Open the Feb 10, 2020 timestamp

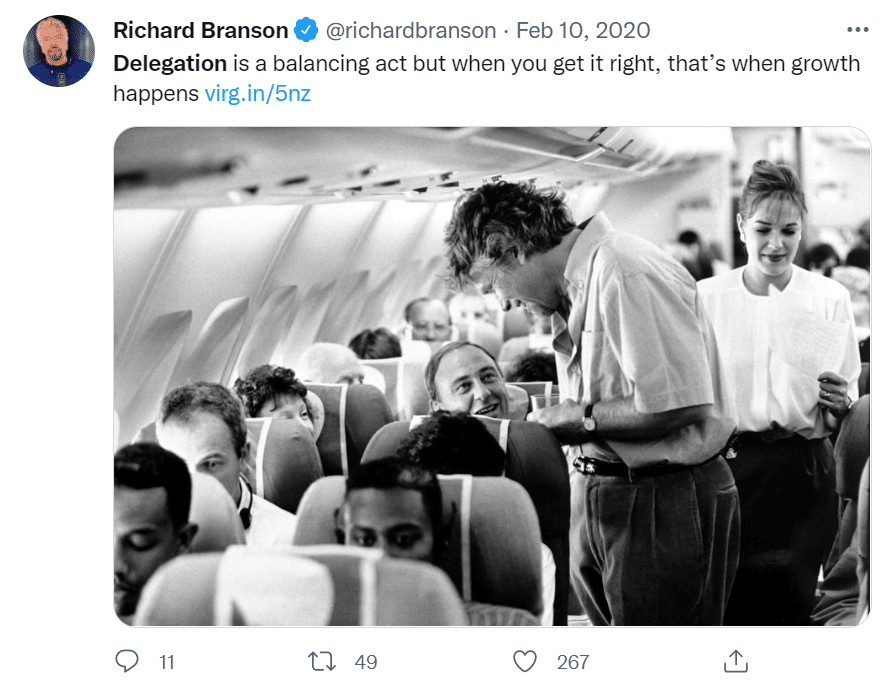[x=583, y=31]
